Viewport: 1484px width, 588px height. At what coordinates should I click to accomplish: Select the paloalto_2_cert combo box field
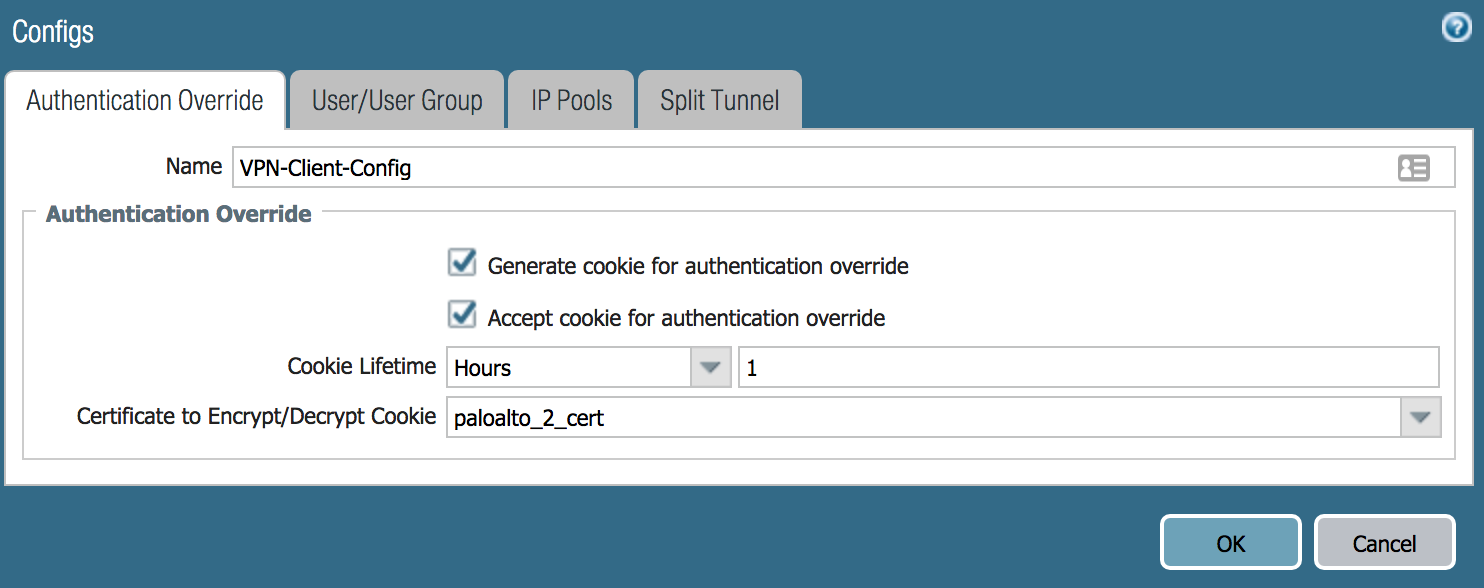click(920, 417)
